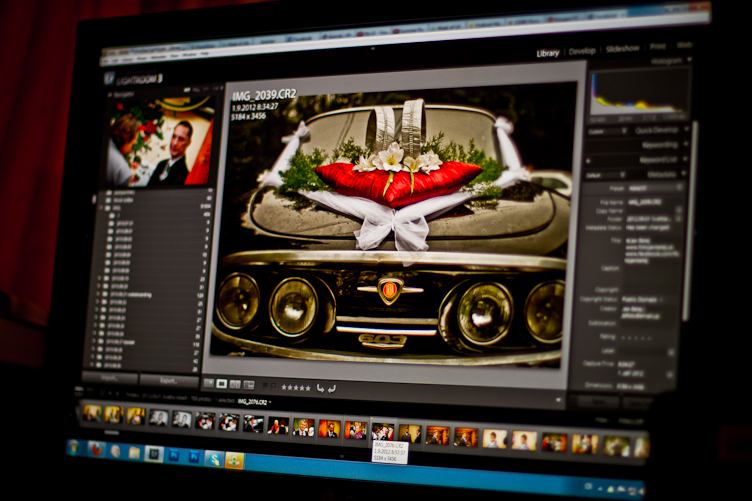
Task: Open Skype from the Windows taskbar
Action: tap(213, 458)
